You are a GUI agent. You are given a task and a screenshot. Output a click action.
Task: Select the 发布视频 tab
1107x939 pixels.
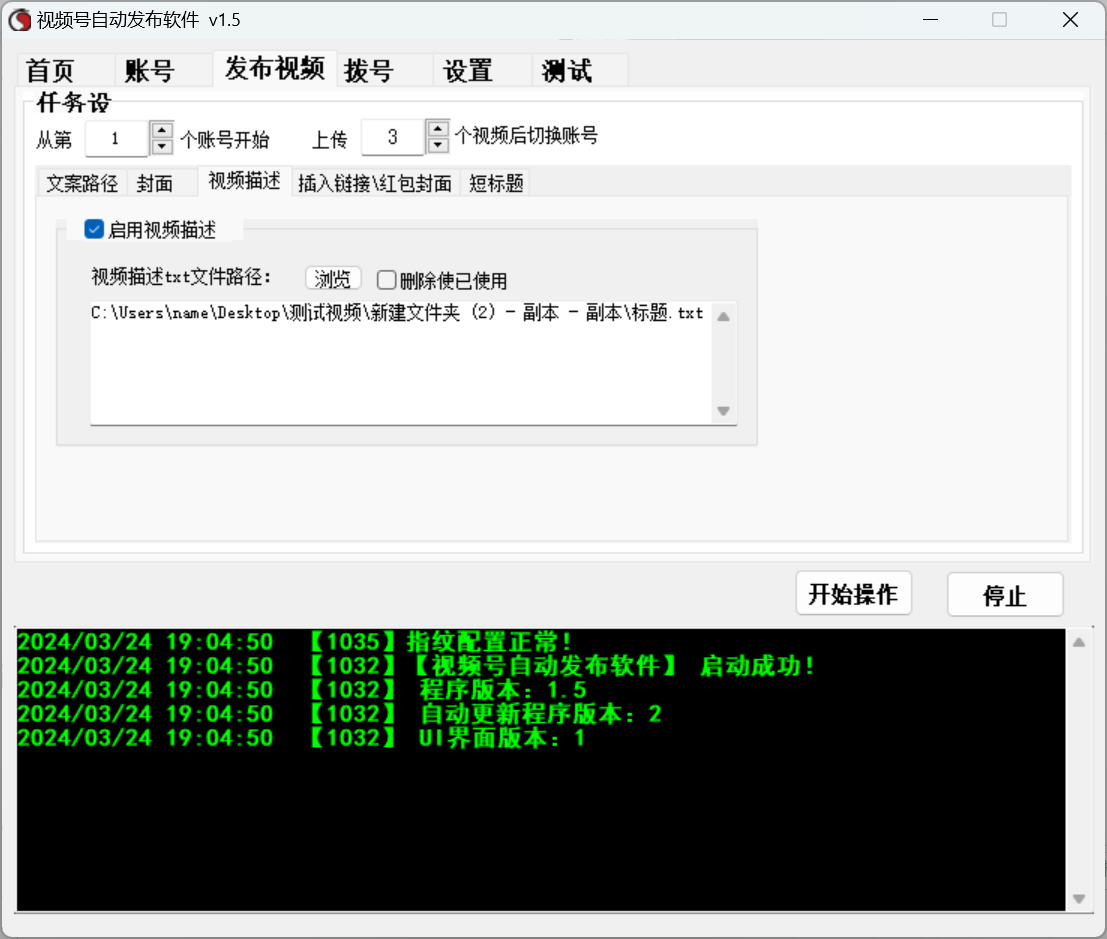pyautogui.click(x=275, y=68)
